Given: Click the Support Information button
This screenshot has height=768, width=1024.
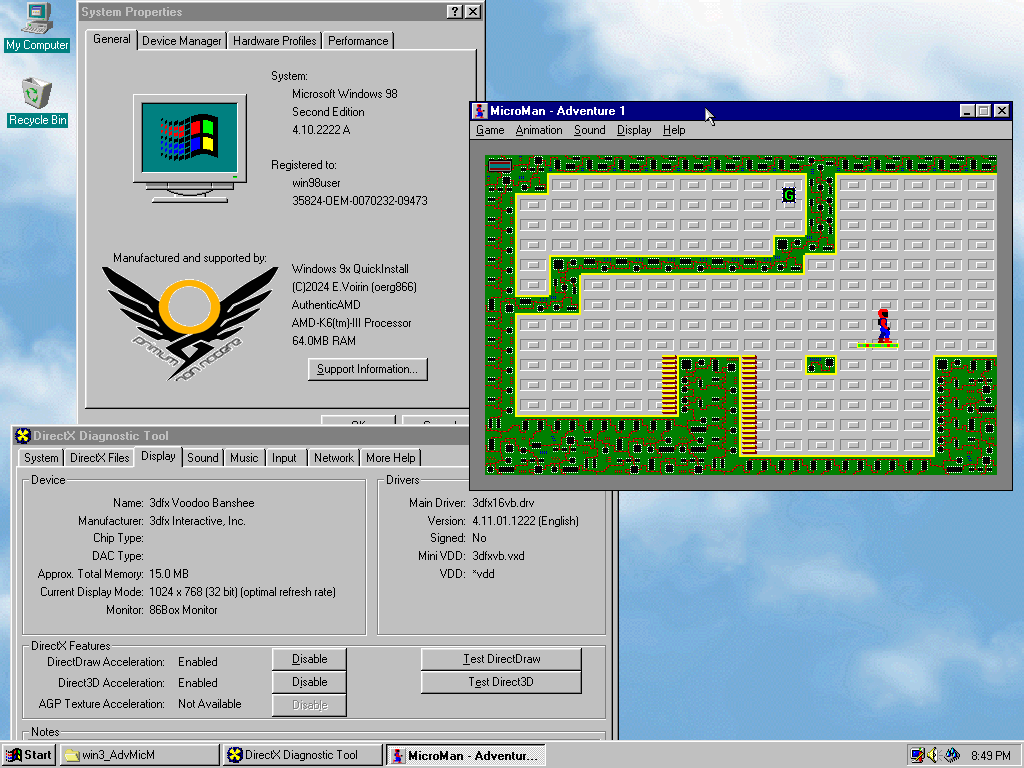Looking at the screenshot, I should click(368, 369).
